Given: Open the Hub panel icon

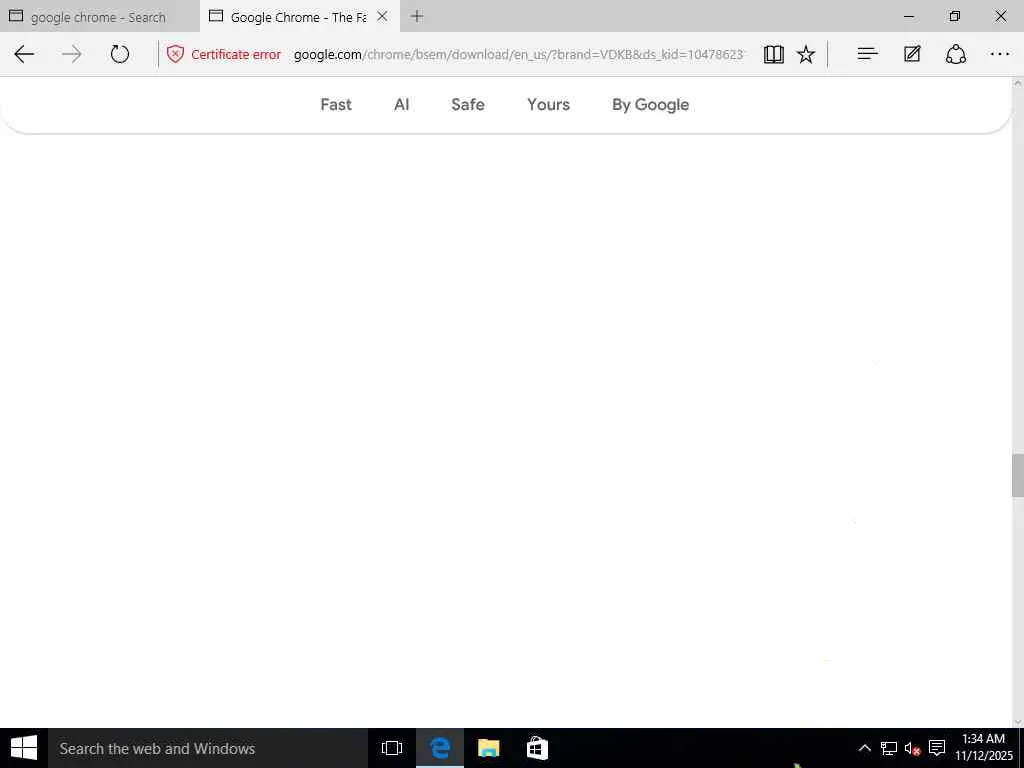Looking at the screenshot, I should pyautogui.click(x=867, y=54).
